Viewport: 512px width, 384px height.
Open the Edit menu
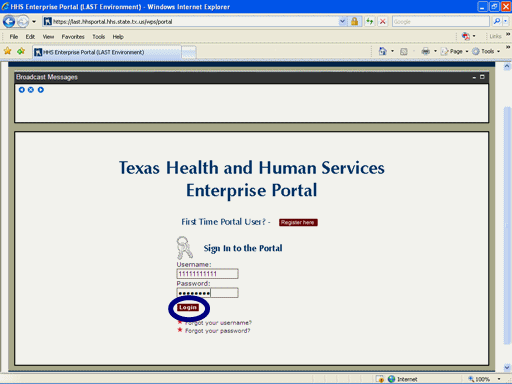tap(30, 37)
